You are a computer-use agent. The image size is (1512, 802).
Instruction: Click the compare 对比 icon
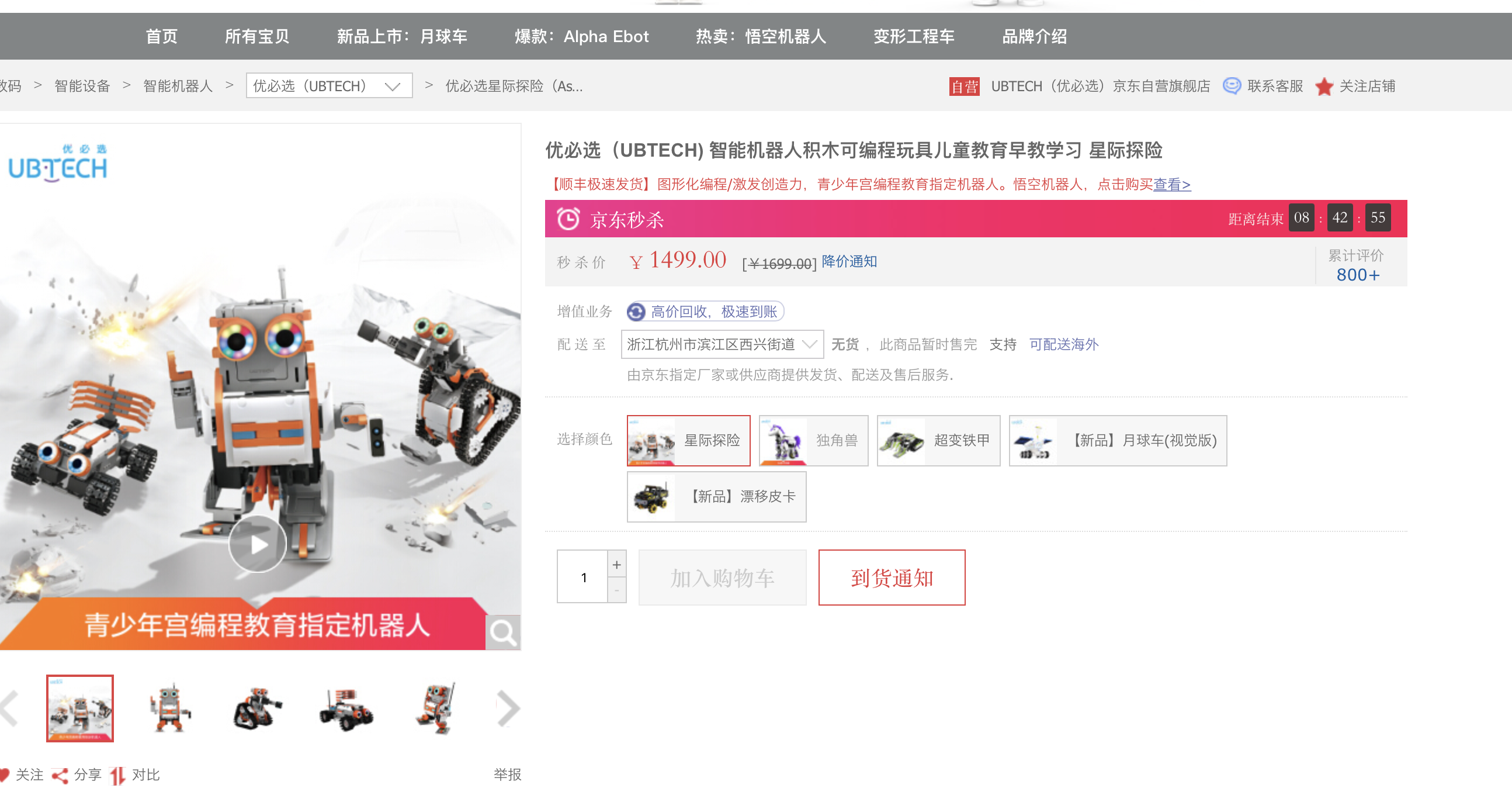[117, 775]
